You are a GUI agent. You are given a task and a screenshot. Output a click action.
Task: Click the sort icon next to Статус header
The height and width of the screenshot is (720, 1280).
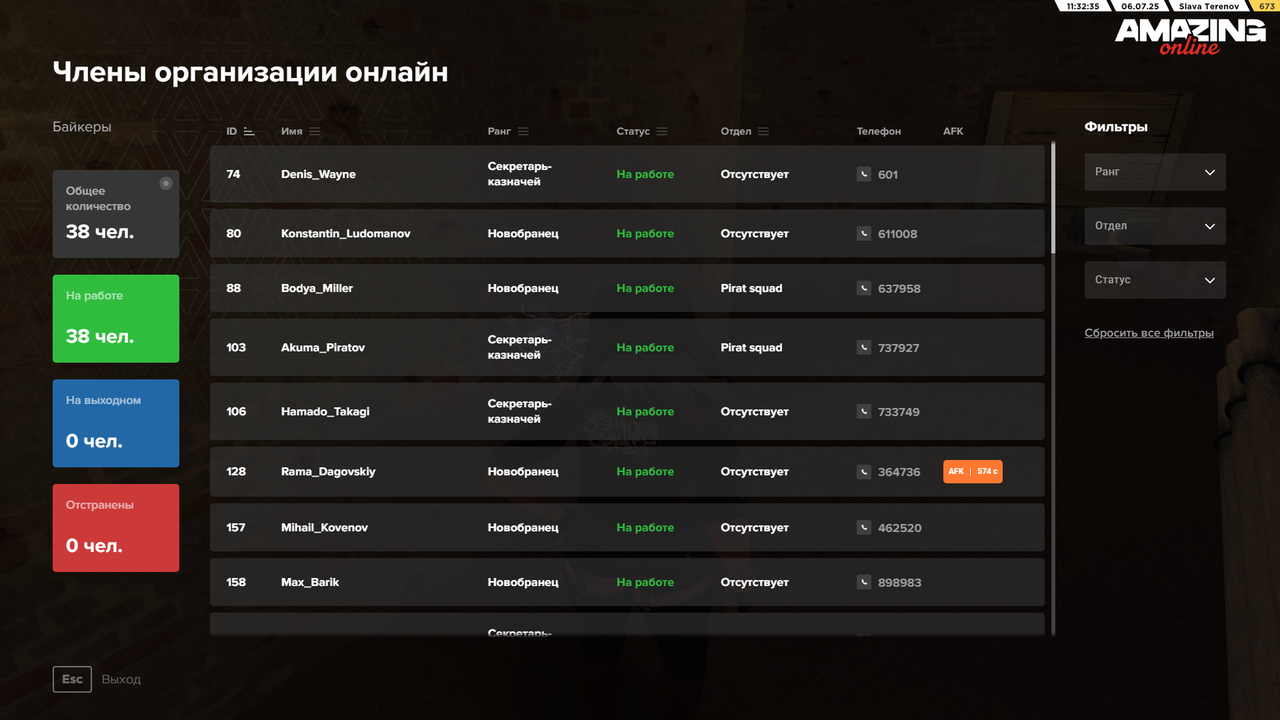tap(661, 131)
